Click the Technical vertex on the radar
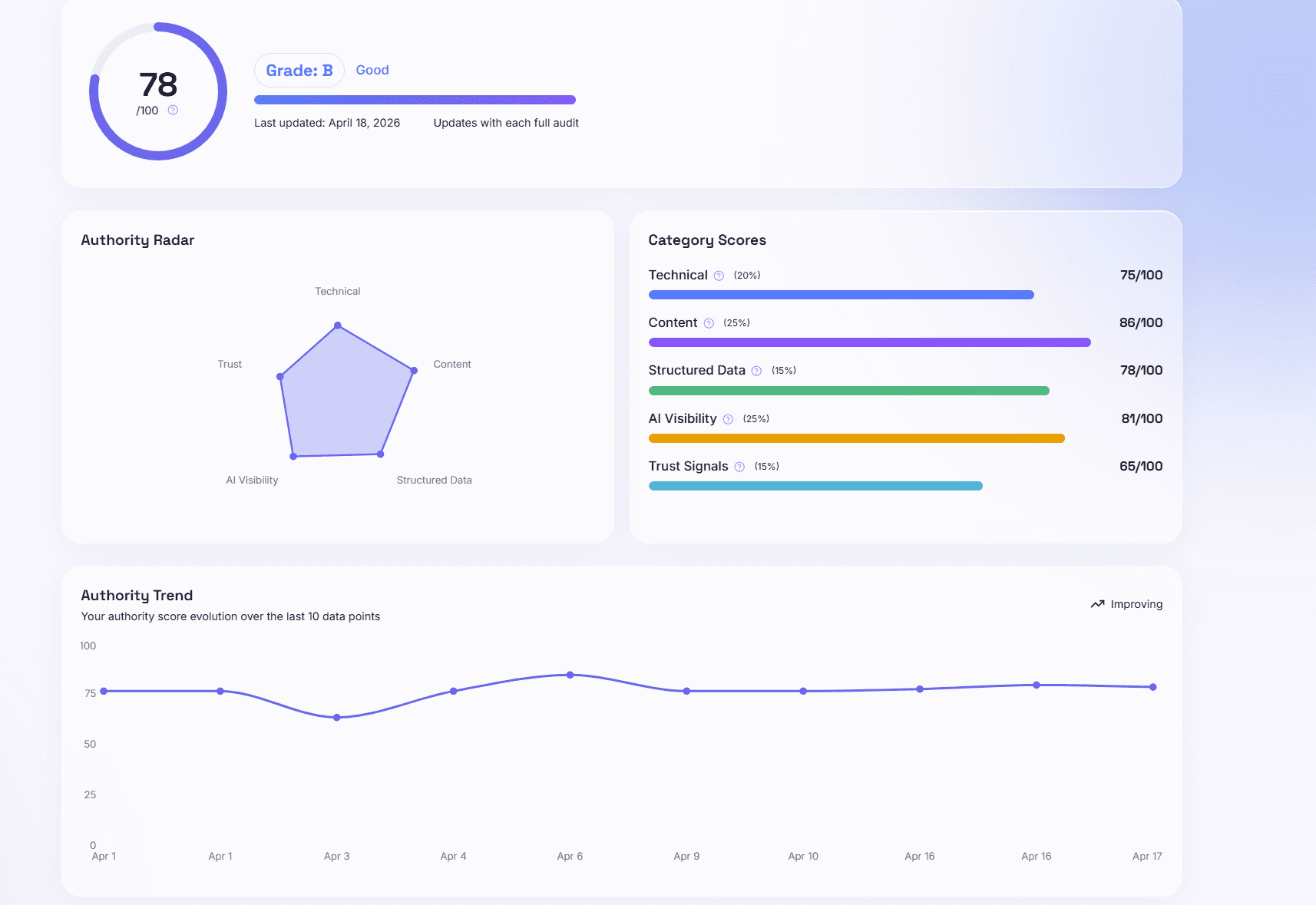Screen dimensions: 1316x905 coord(338,325)
